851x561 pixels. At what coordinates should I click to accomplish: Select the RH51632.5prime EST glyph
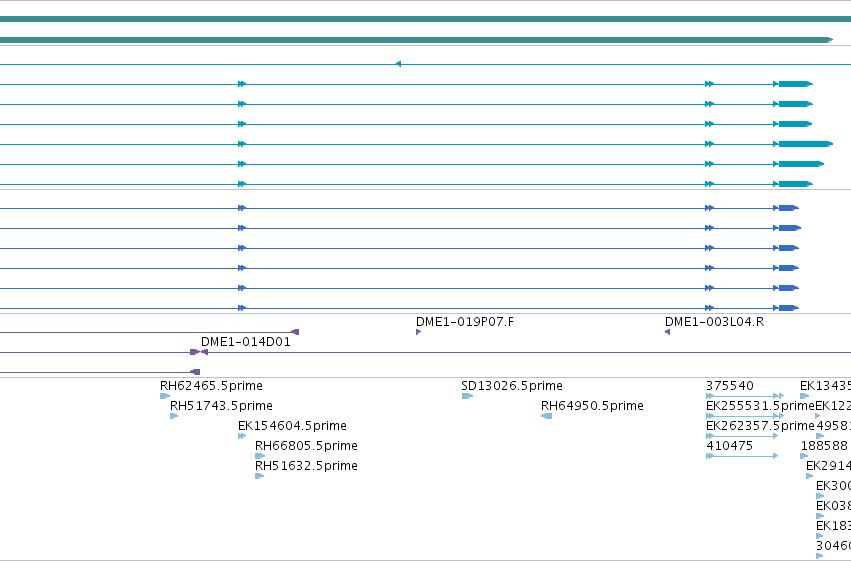pyautogui.click(x=259, y=476)
